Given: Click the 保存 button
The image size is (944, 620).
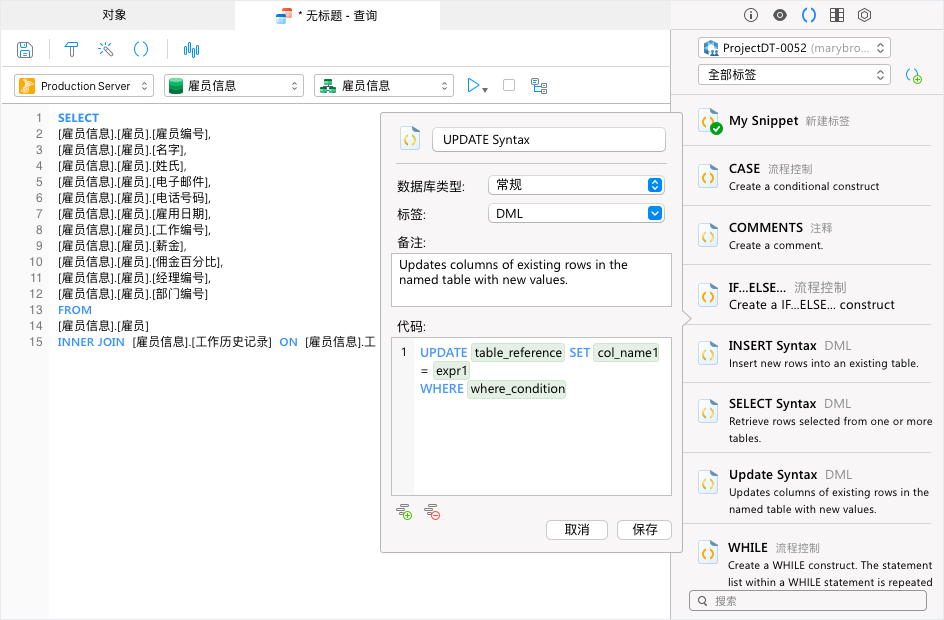Looking at the screenshot, I should [x=644, y=530].
